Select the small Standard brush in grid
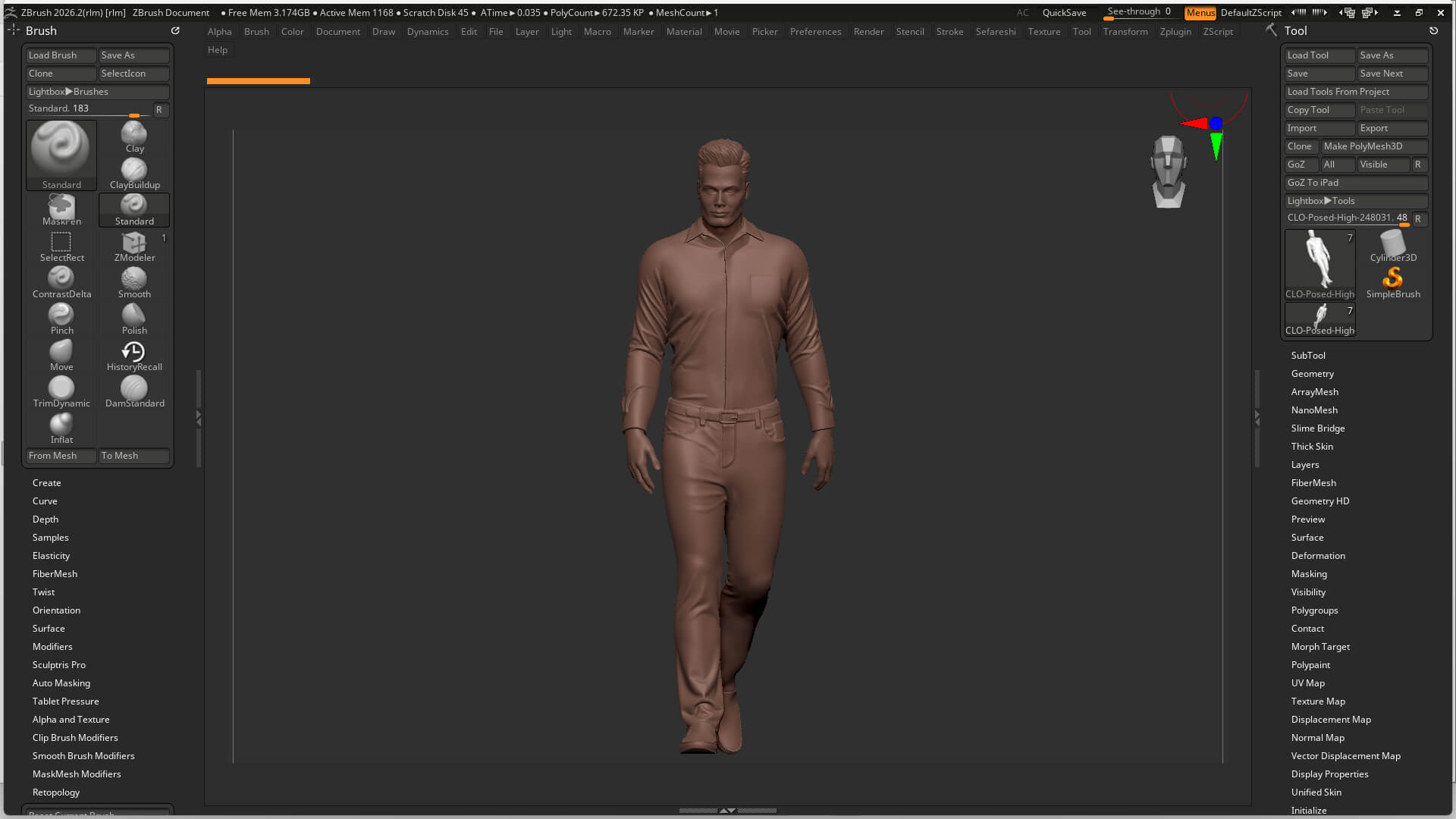1456x819 pixels. pyautogui.click(x=134, y=210)
